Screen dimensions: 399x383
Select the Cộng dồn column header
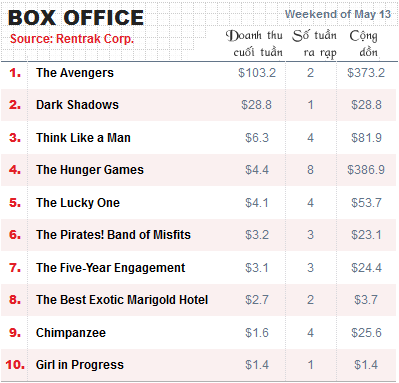click(x=364, y=44)
